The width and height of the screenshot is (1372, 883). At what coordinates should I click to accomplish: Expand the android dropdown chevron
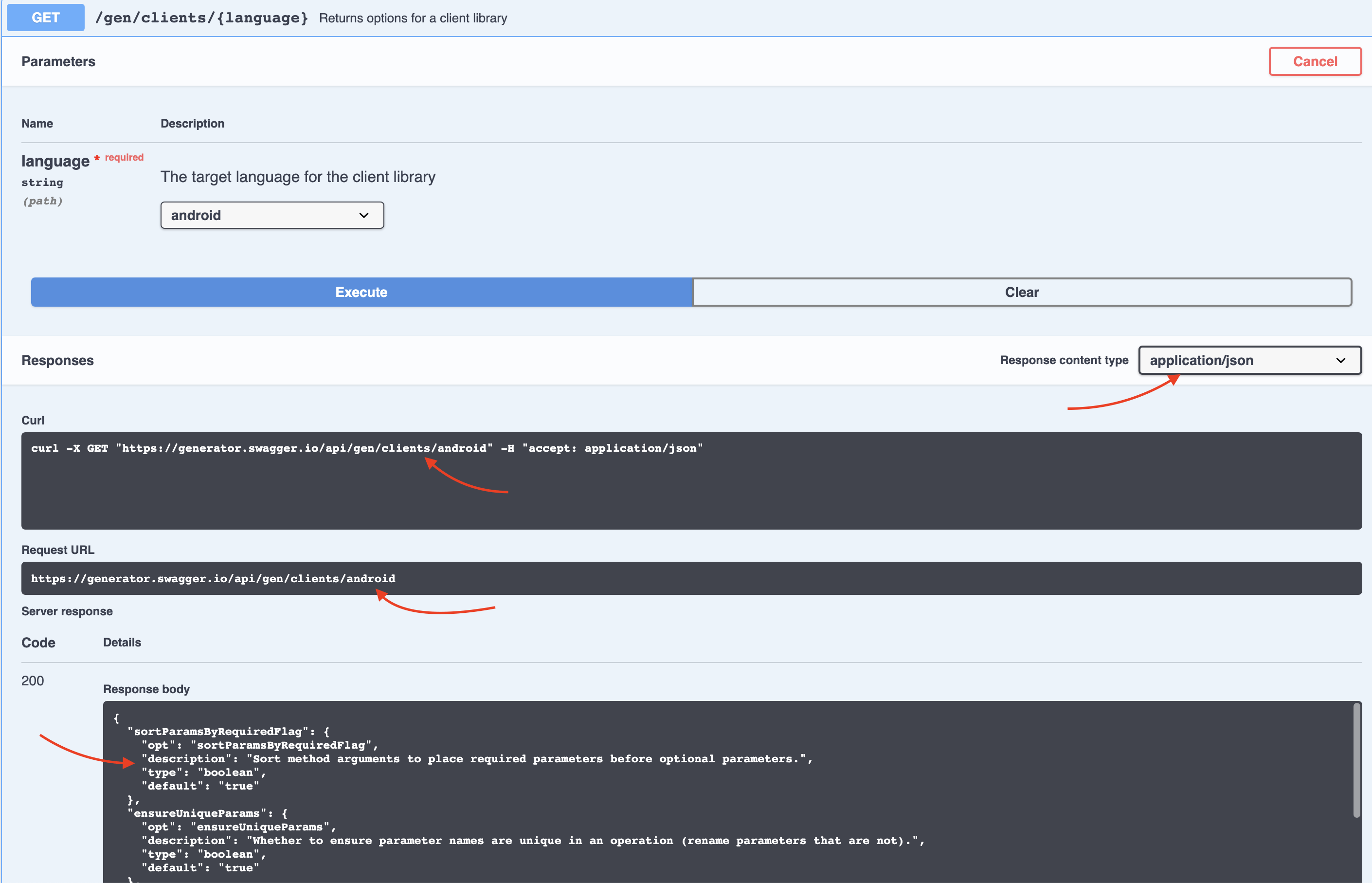click(364, 215)
